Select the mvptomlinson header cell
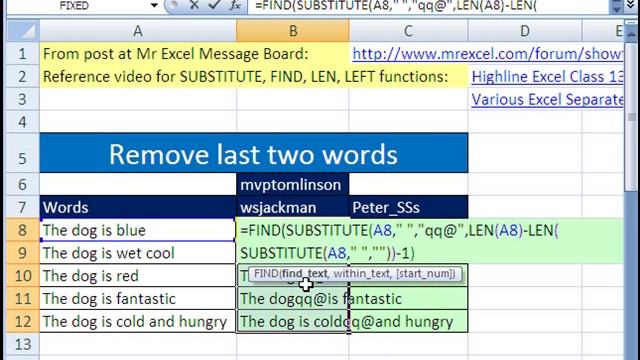 pyautogui.click(x=293, y=184)
